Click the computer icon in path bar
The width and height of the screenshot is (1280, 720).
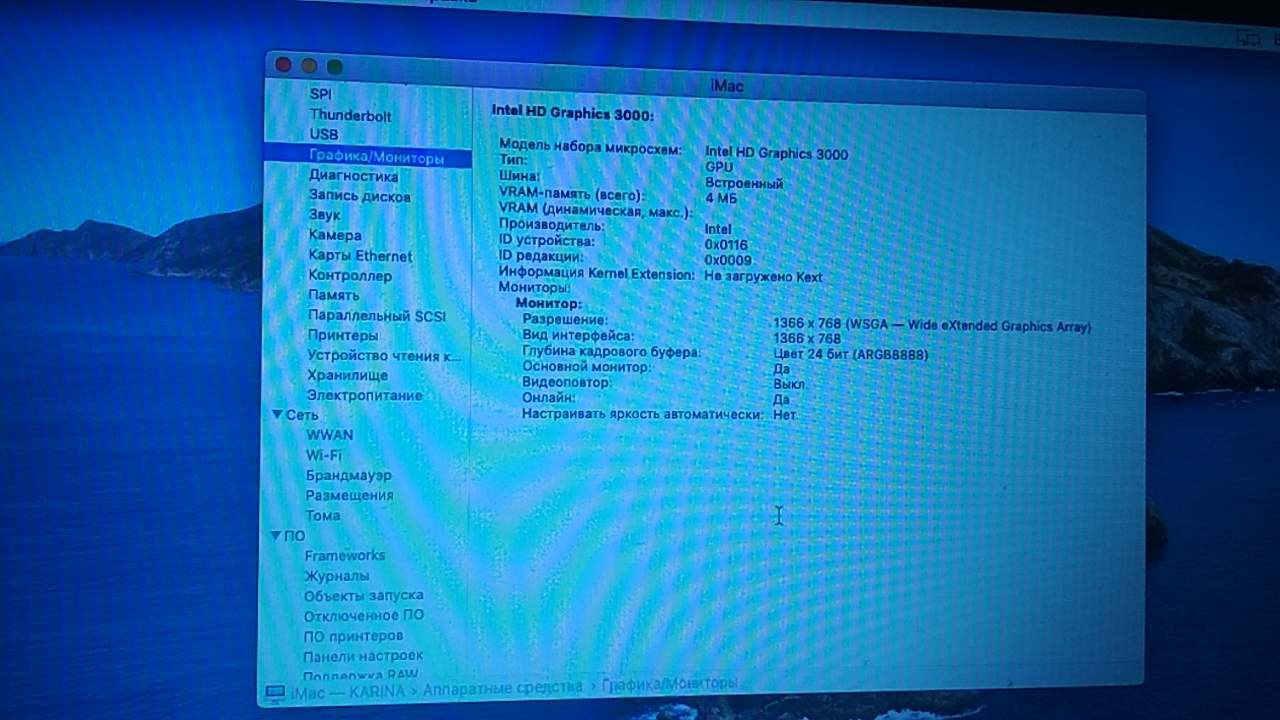click(275, 691)
